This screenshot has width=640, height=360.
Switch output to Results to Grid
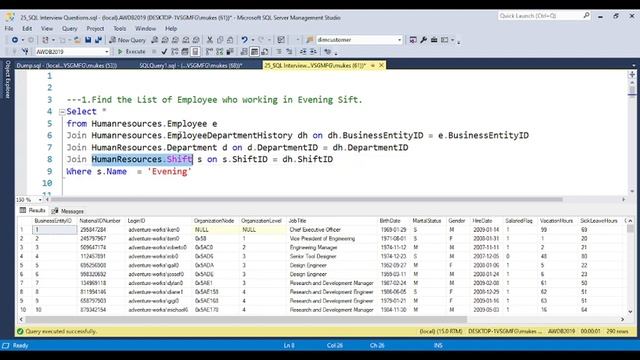(x=254, y=52)
